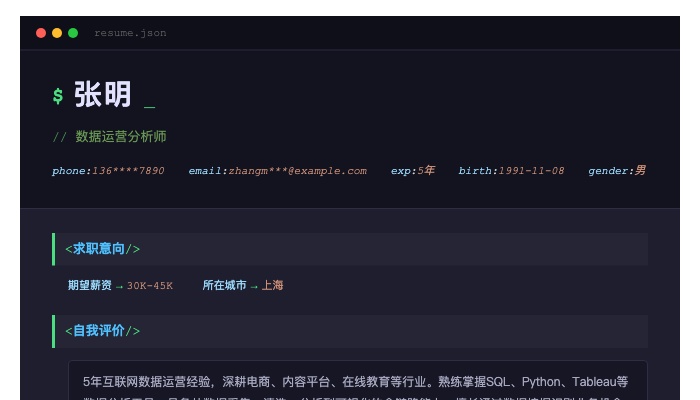Click the phone value 136****7890
Image resolution: width=700 pixels, height=400 pixels.
[x=128, y=171]
